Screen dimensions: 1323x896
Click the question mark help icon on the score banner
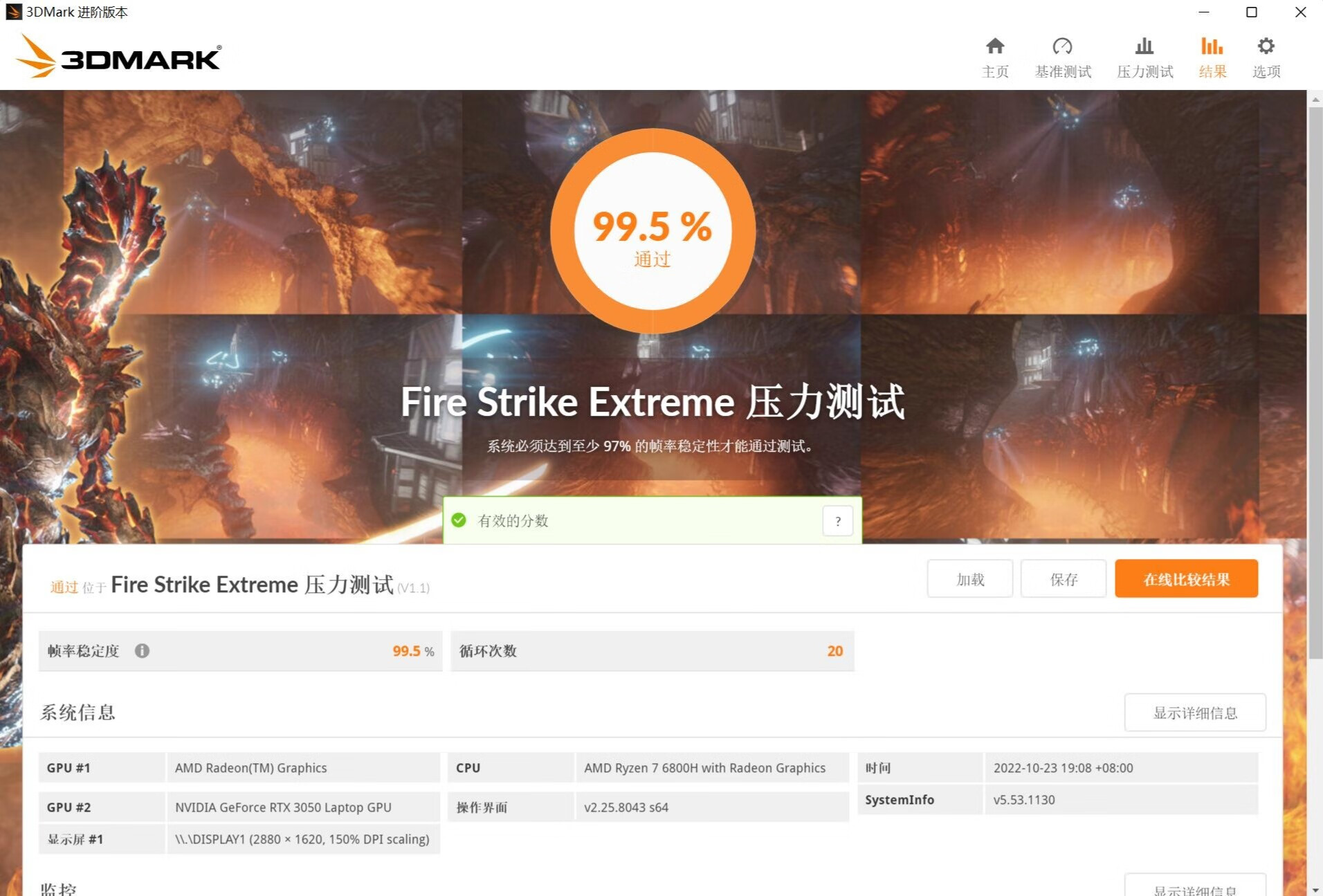(x=837, y=520)
